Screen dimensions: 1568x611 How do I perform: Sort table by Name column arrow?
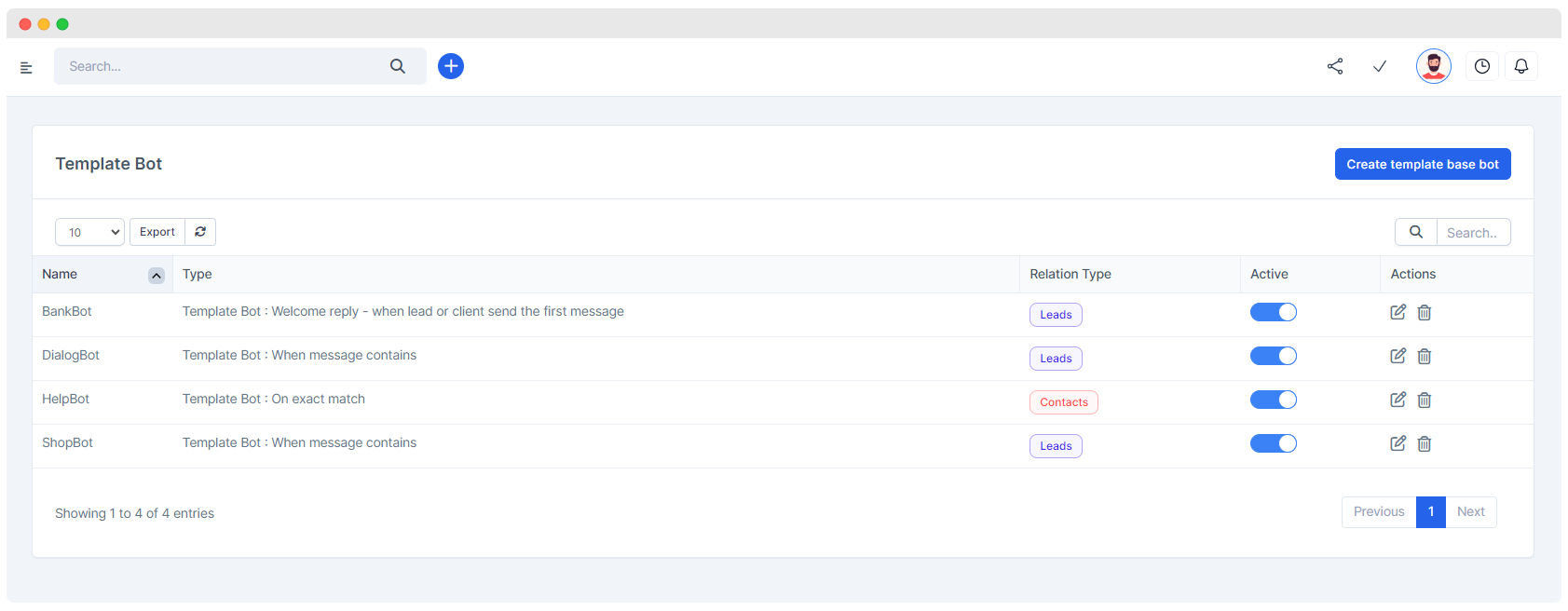coord(157,275)
